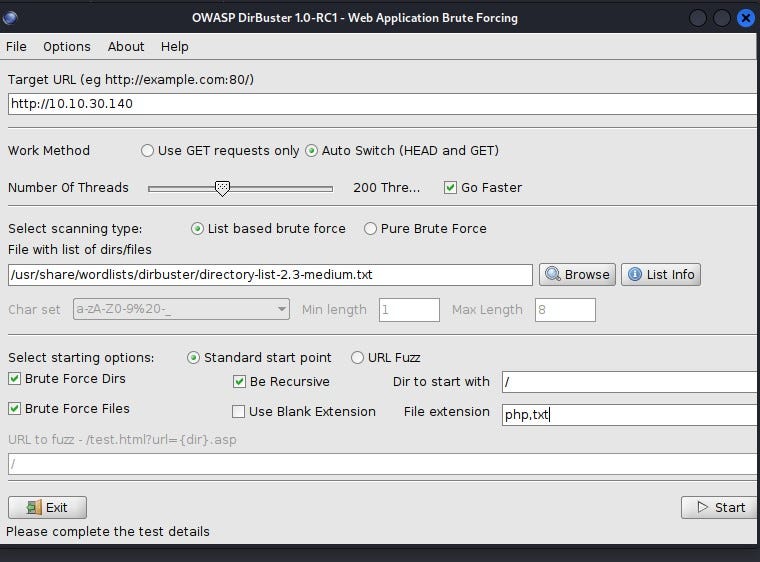This screenshot has width=760, height=562.
Task: Click the Browse button with magnifier icon
Action: [x=576, y=274]
